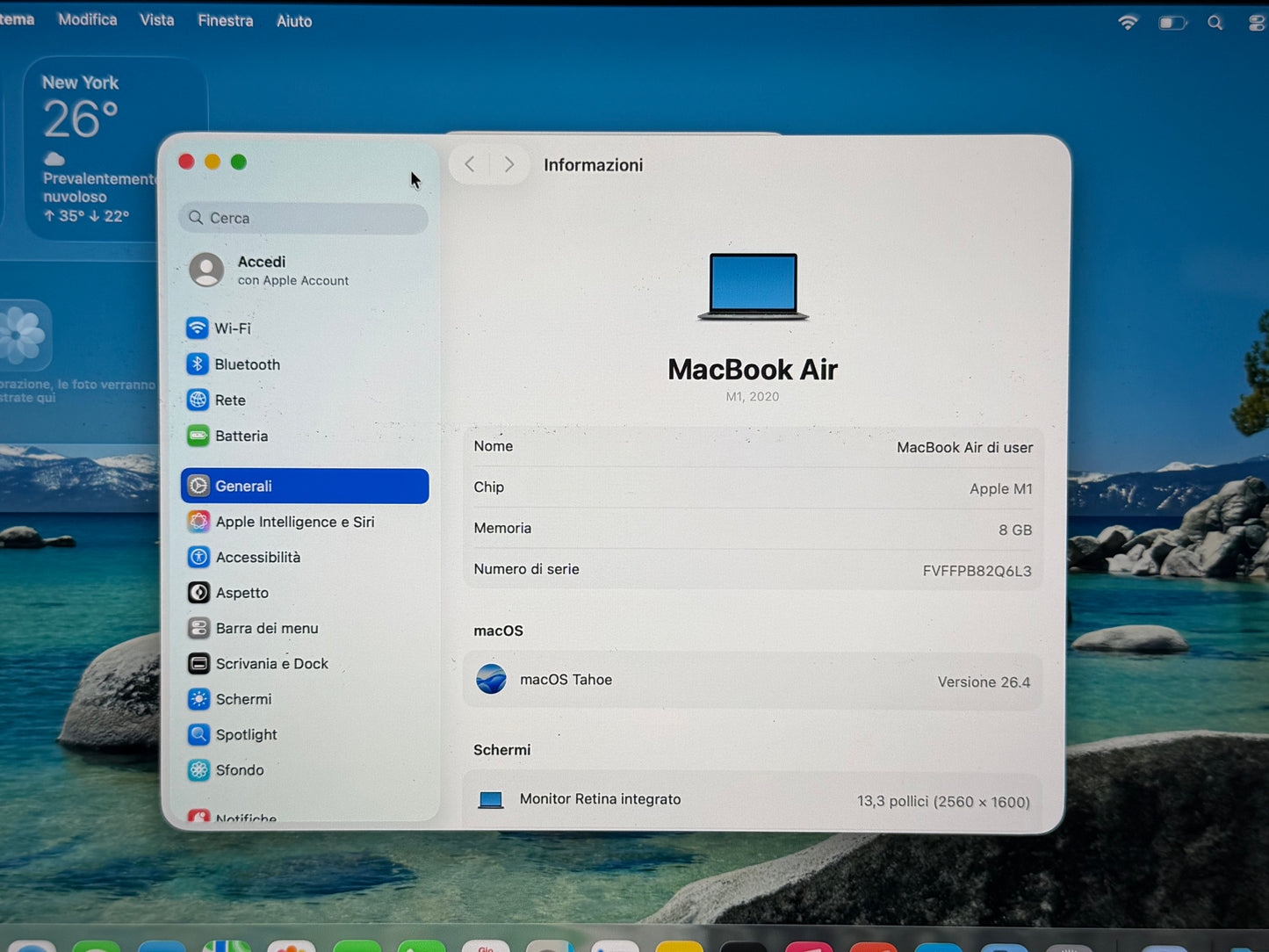Screen dimensions: 1269x952
Task: Open the Vista menu
Action: pyautogui.click(x=157, y=19)
